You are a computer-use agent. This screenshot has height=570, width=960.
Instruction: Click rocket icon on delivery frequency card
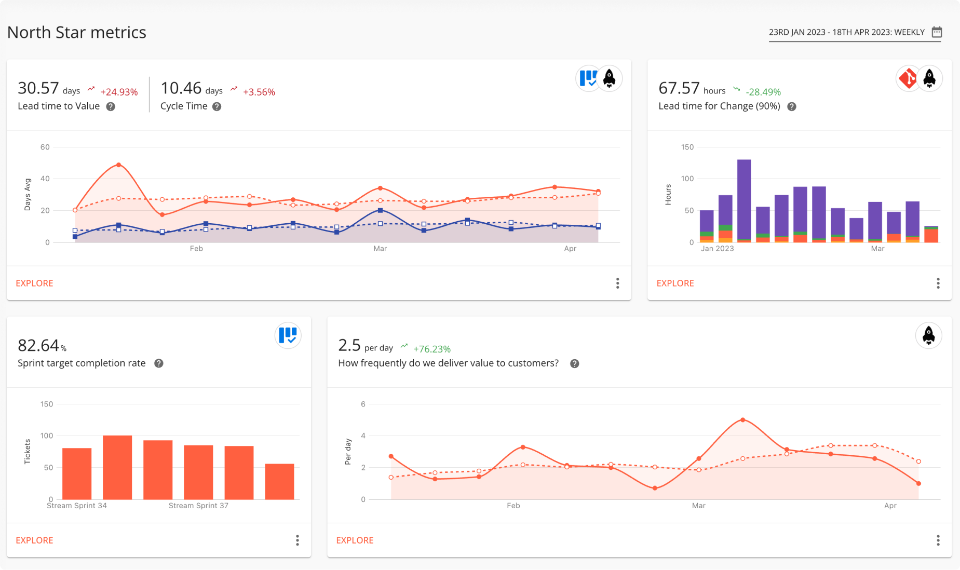pos(929,336)
